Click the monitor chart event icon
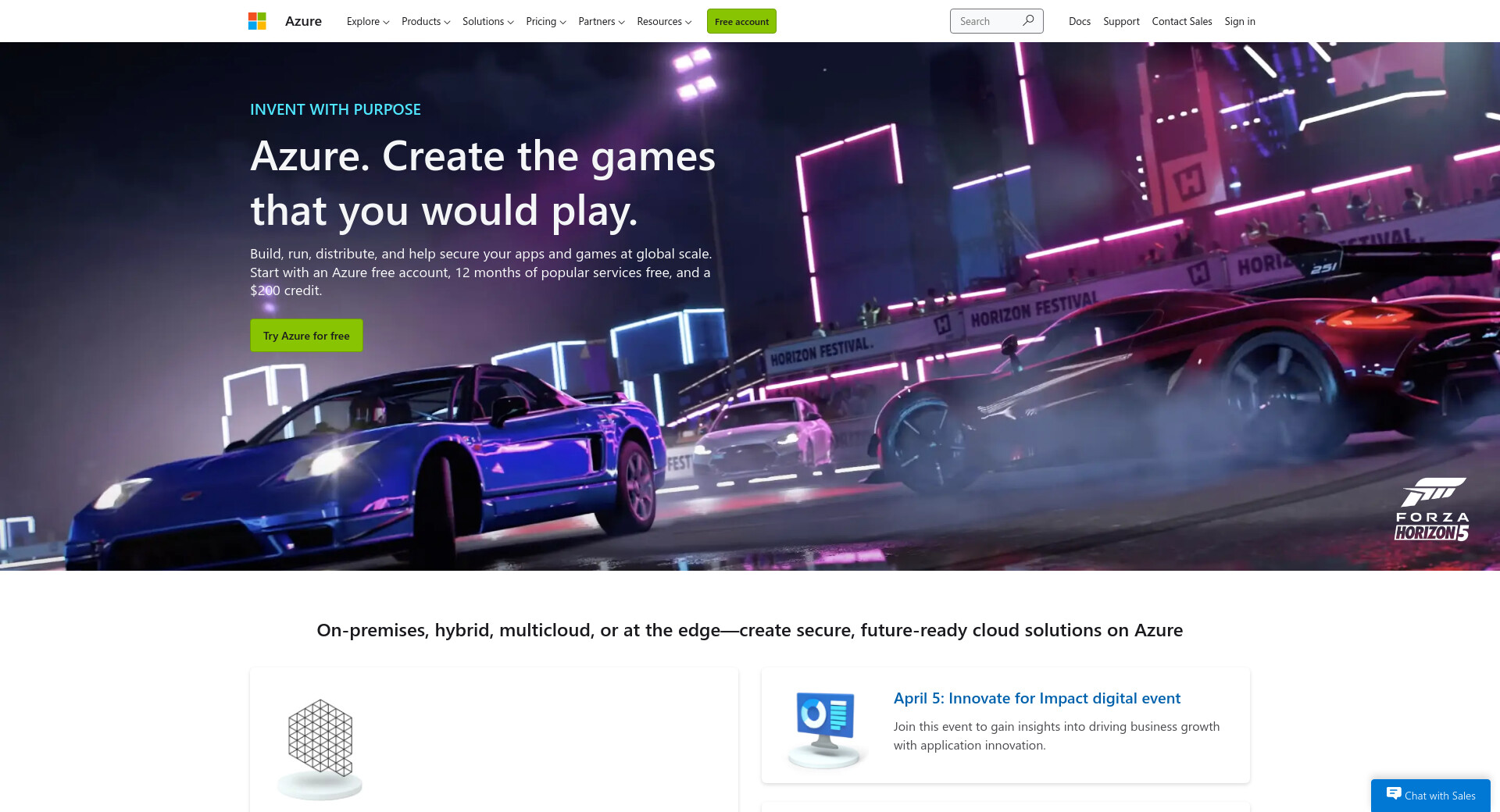The image size is (1500, 812). click(826, 730)
